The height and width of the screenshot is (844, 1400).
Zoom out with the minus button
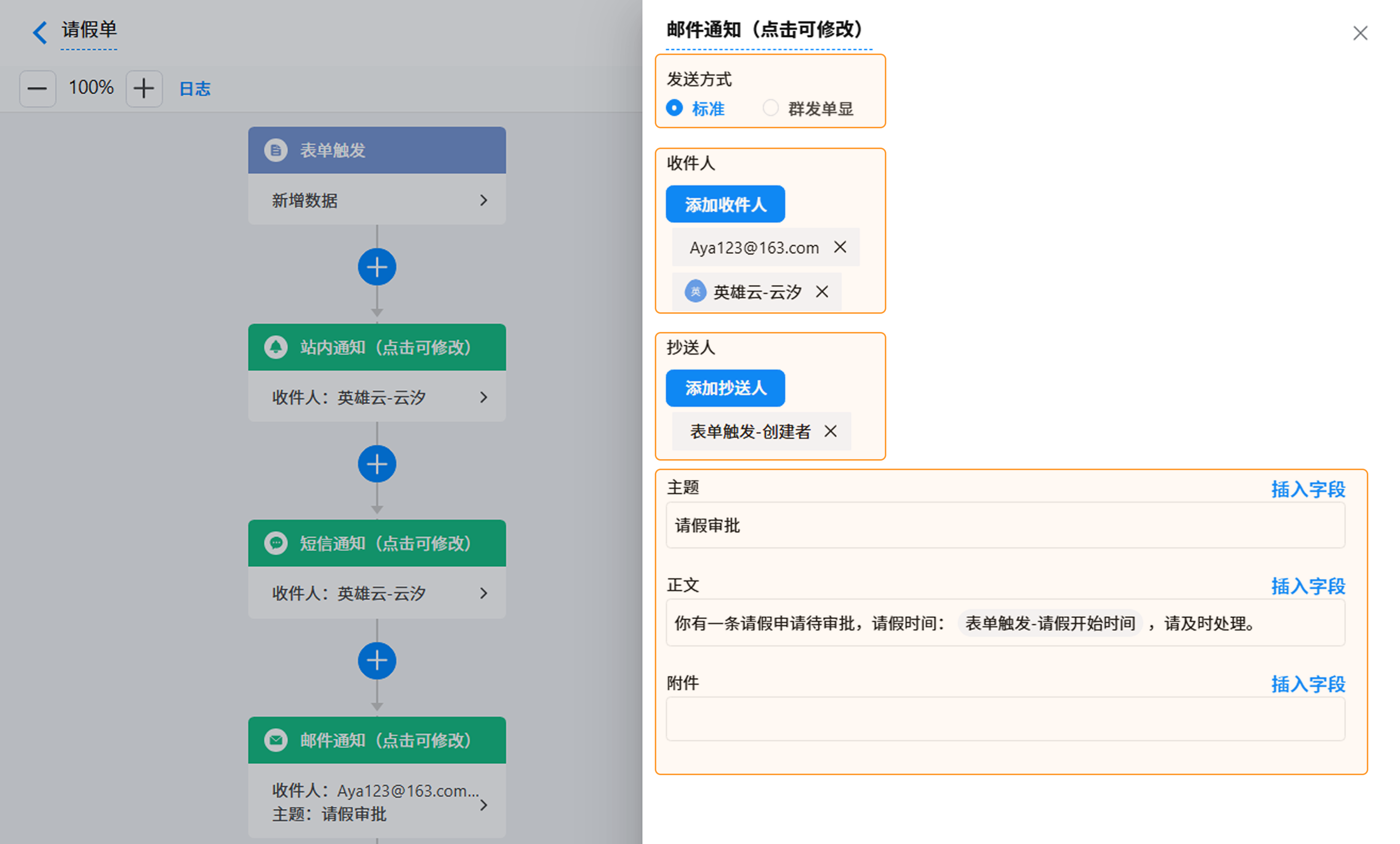[38, 89]
